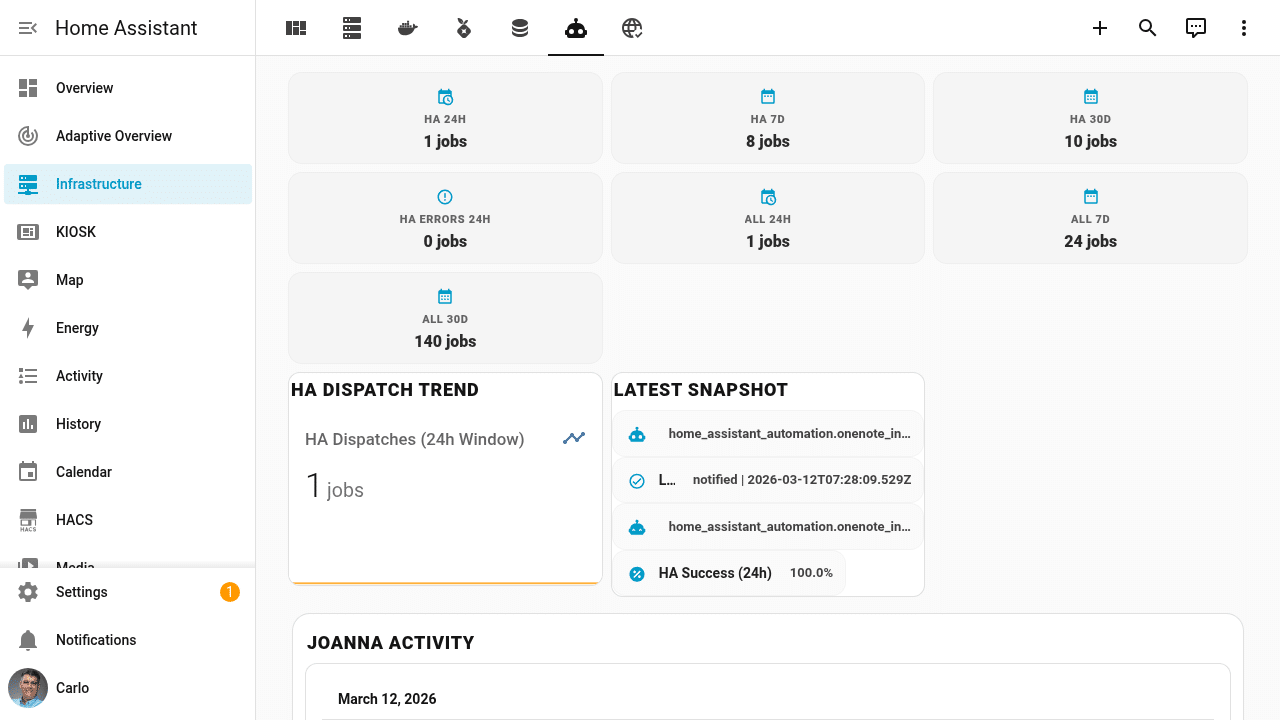The height and width of the screenshot is (720, 1280).
Task: Open the HA 7D jobs card
Action: 767,117
